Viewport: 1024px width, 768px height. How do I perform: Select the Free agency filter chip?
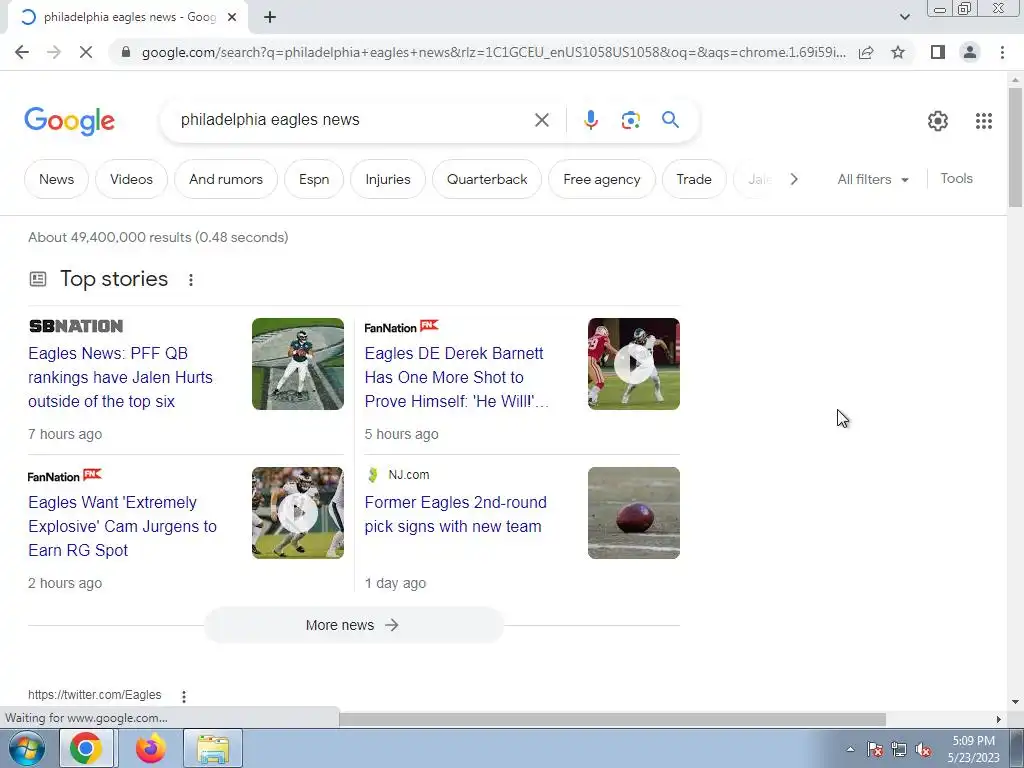click(601, 179)
